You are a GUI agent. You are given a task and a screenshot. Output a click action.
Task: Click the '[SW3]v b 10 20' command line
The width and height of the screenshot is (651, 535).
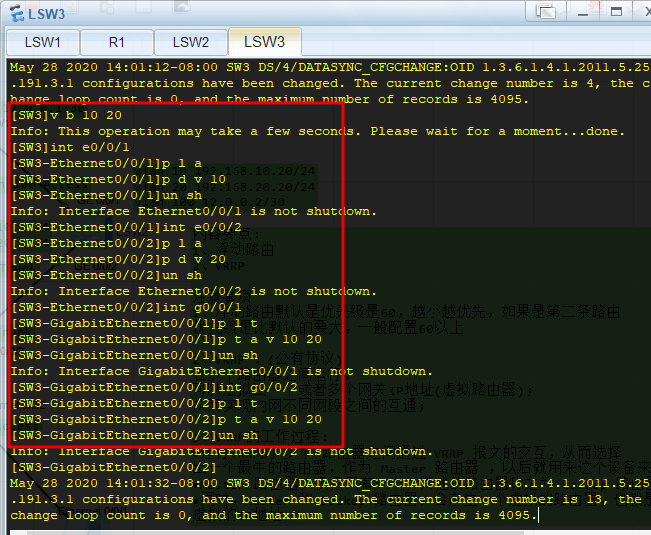(66, 115)
